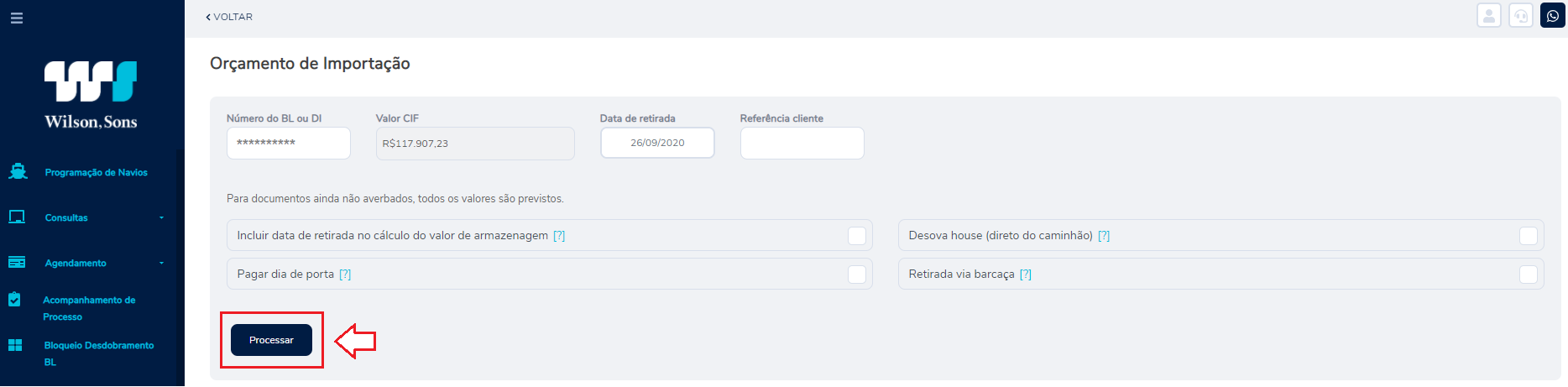Click the Bloqueio Desdobramento BL grid icon

(x=15, y=345)
